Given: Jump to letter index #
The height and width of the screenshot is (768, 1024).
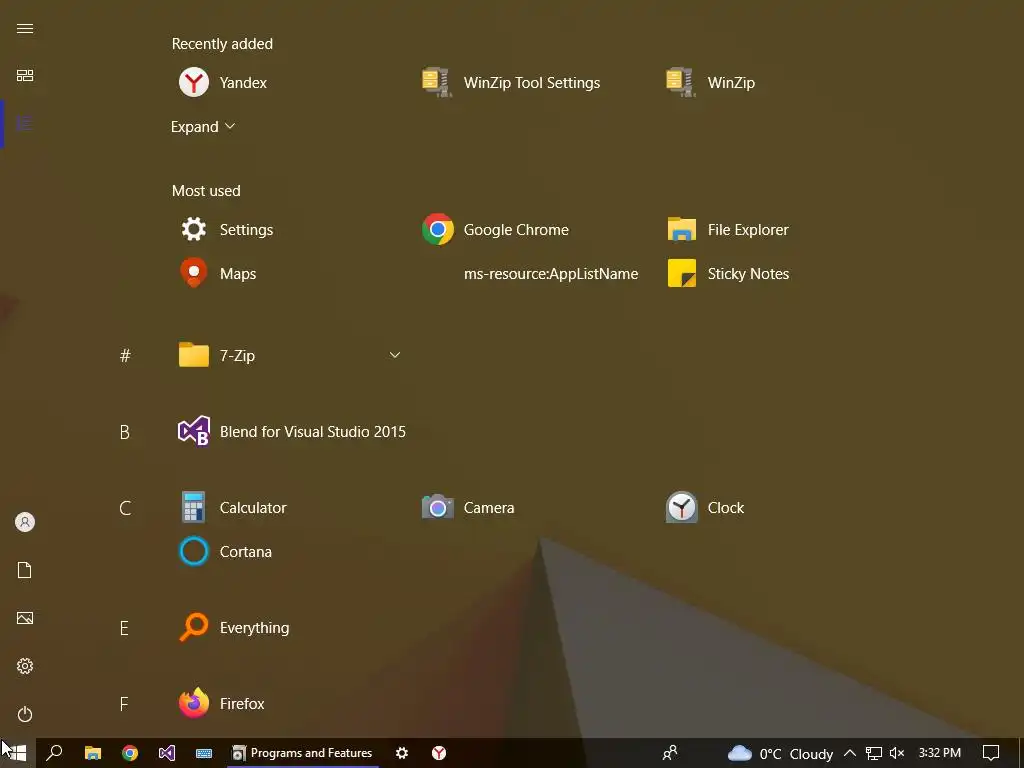Looking at the screenshot, I should coord(125,355).
